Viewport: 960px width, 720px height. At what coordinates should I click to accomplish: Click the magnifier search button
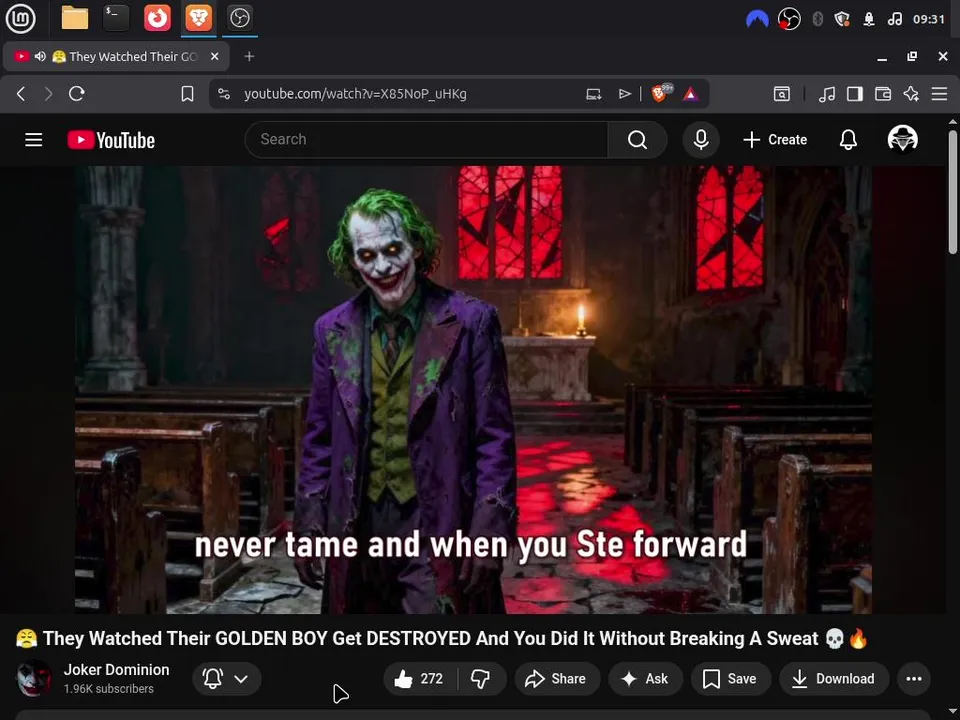(x=637, y=140)
